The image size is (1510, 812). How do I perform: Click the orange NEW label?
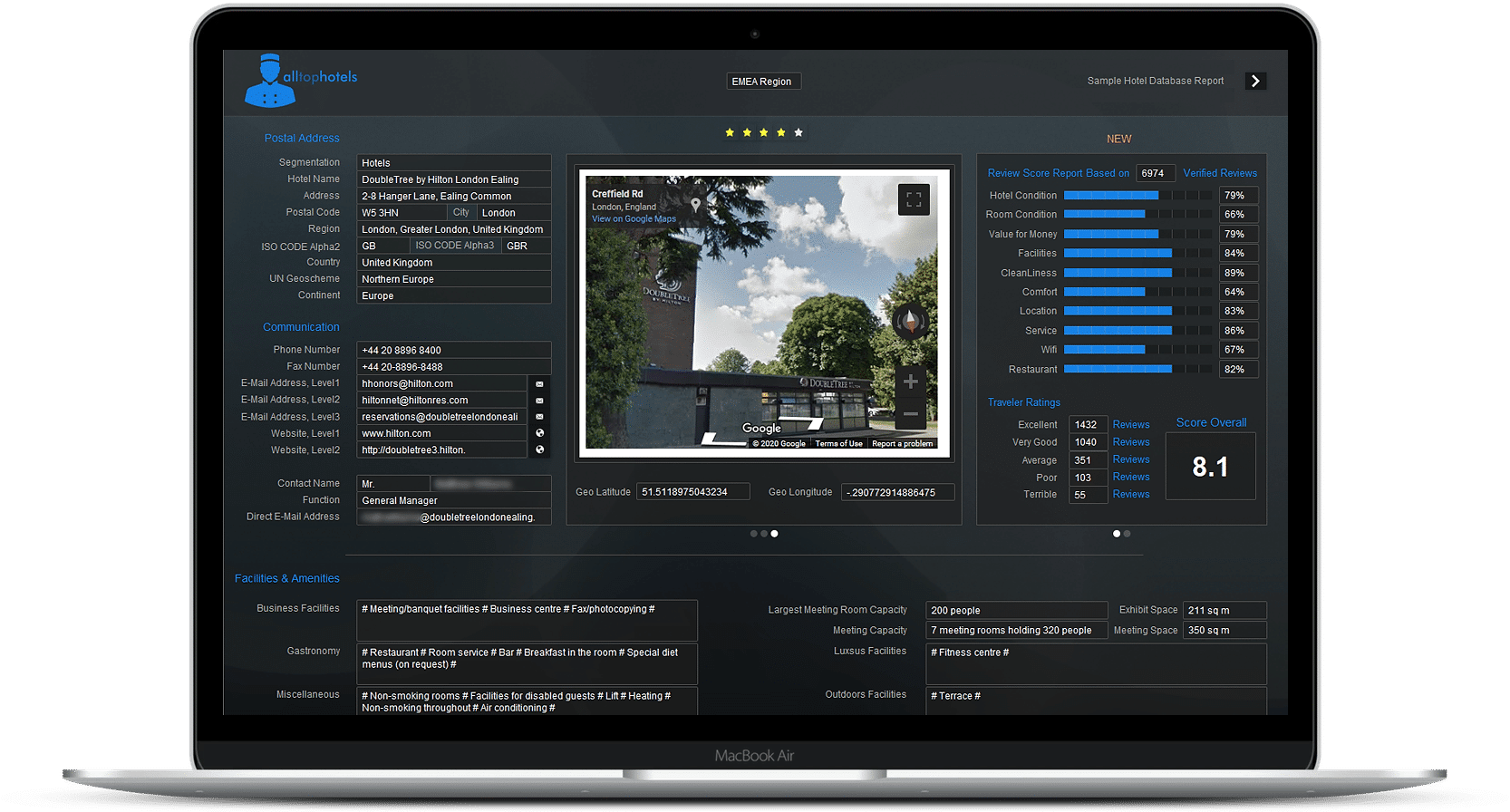point(1119,139)
